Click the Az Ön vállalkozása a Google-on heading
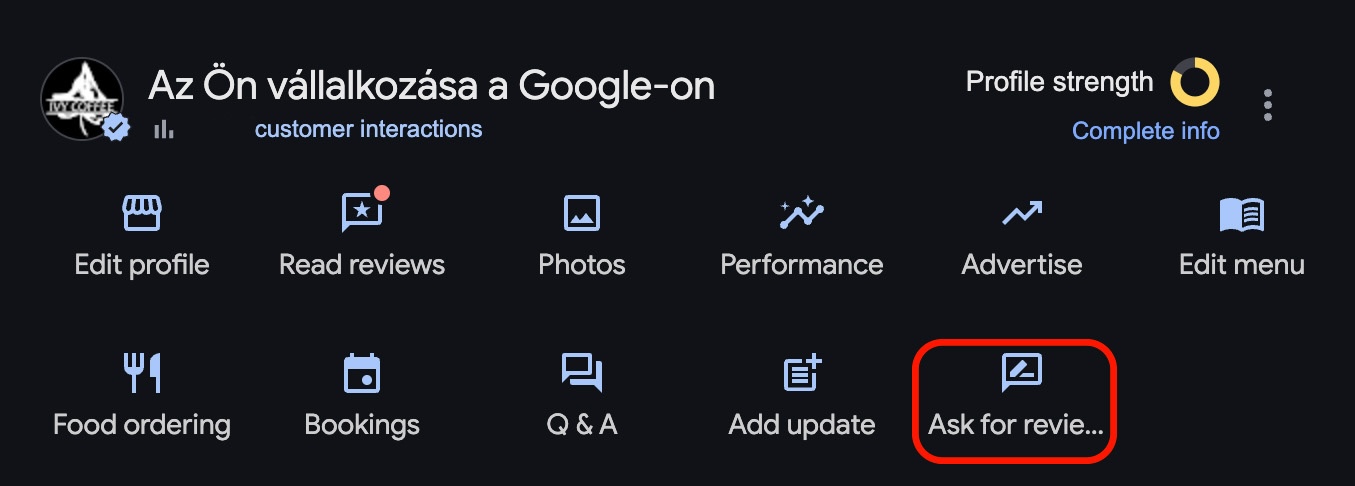The height and width of the screenshot is (486, 1355). coord(432,86)
